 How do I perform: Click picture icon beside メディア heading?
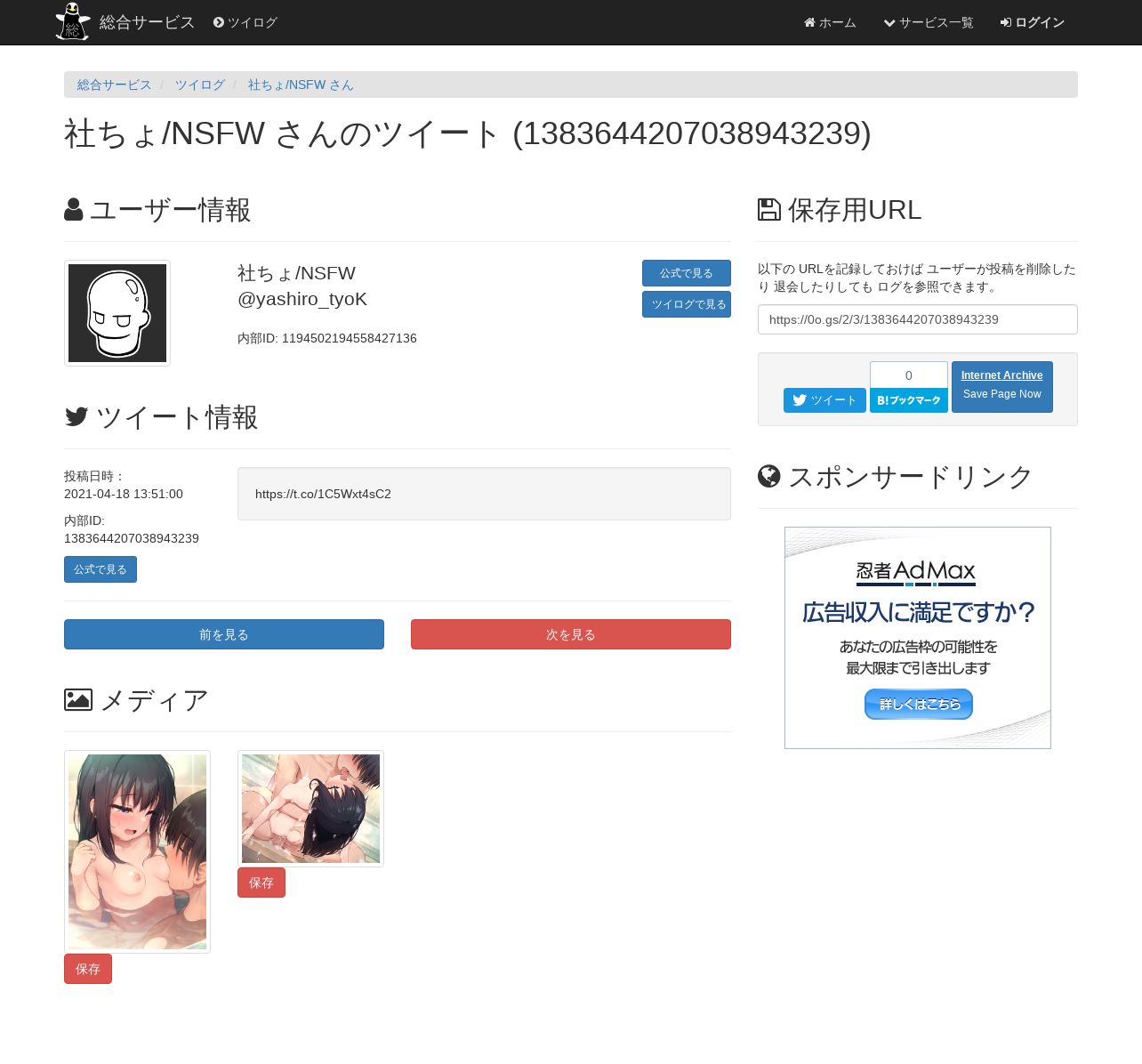click(x=78, y=700)
